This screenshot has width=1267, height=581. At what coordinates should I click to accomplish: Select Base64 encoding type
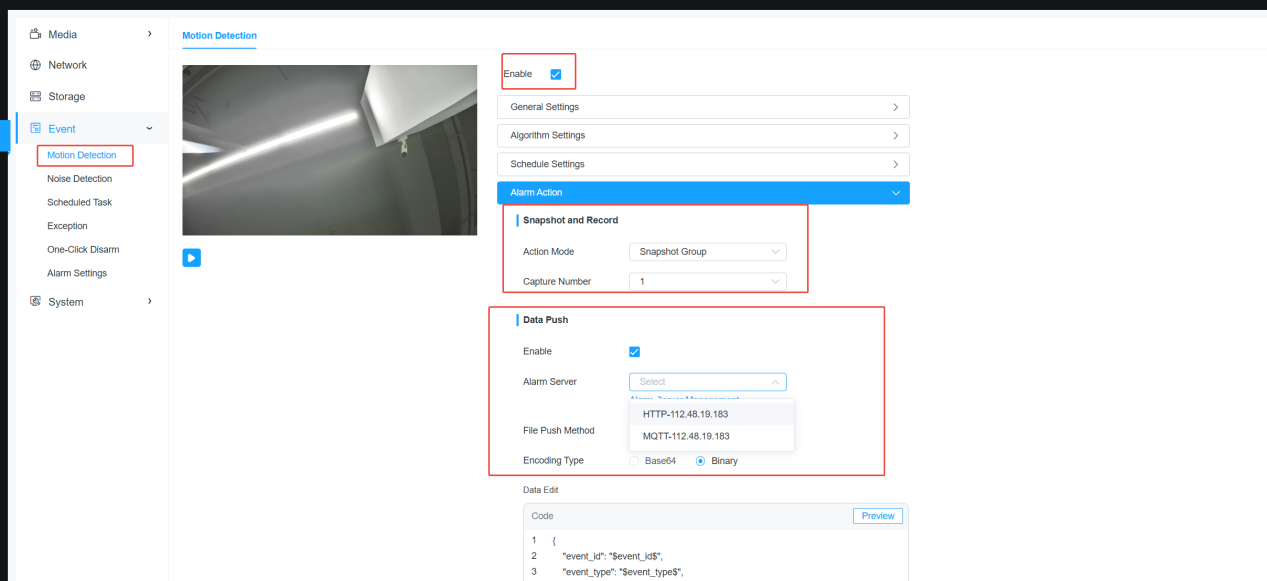pyautogui.click(x=635, y=461)
